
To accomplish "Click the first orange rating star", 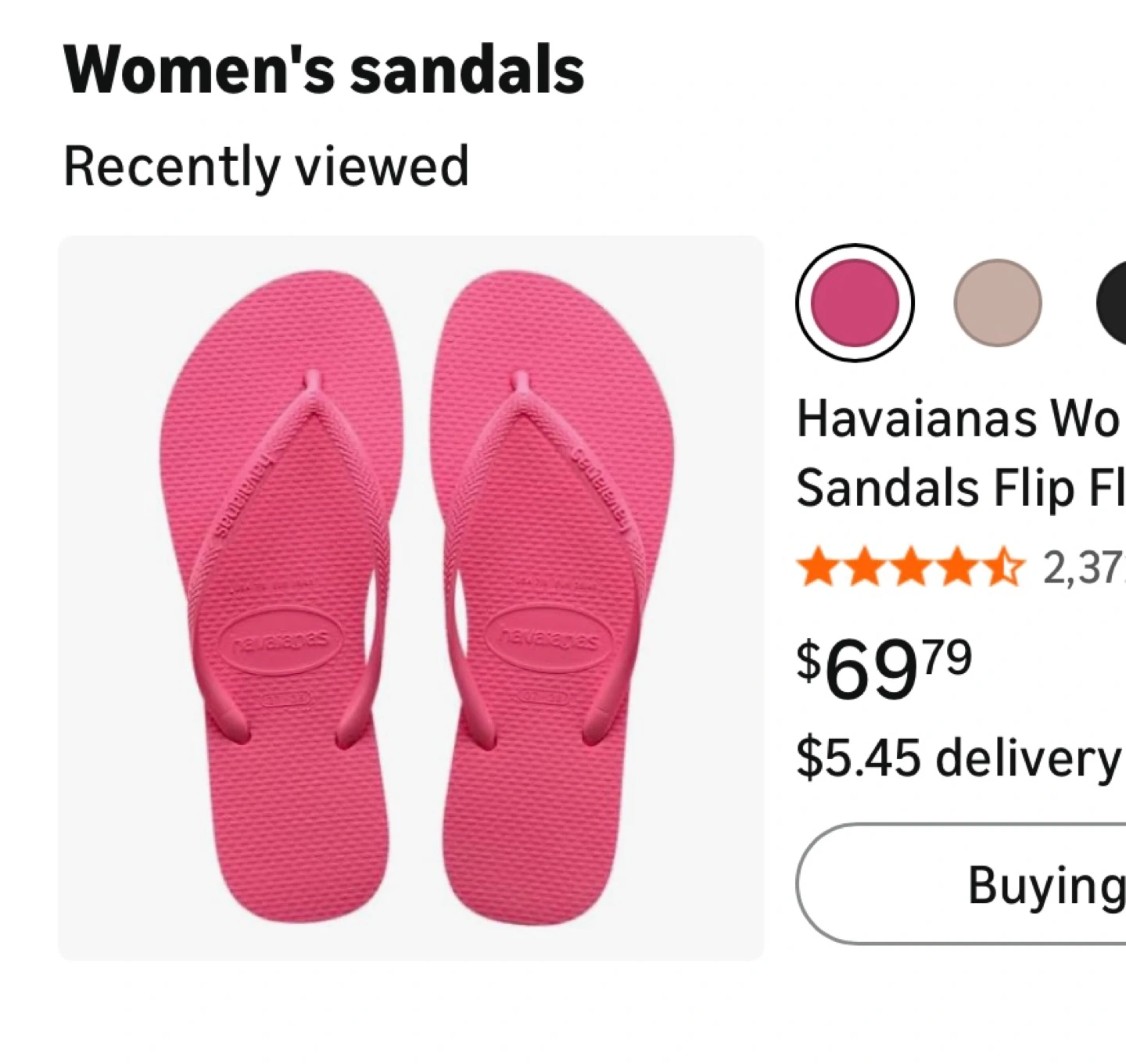I will click(x=816, y=569).
